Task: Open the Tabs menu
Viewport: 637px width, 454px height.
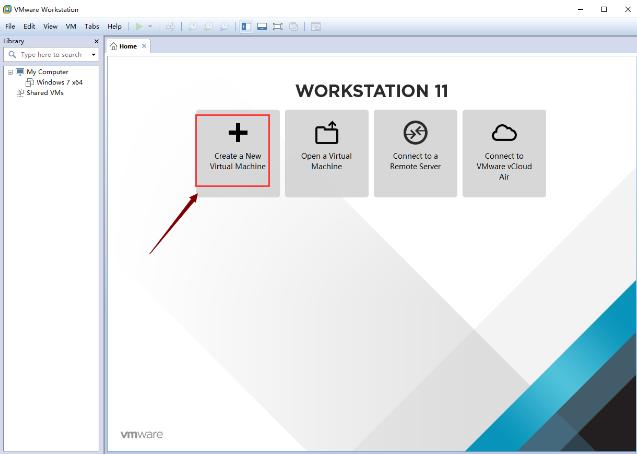Action: (92, 26)
